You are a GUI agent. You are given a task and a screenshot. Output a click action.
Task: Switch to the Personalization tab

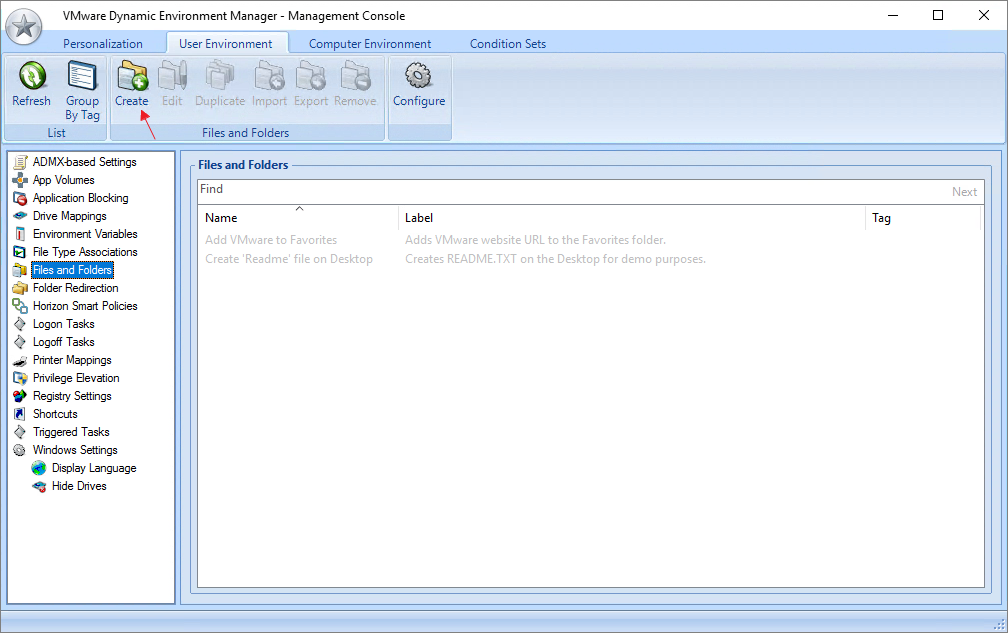(x=103, y=43)
